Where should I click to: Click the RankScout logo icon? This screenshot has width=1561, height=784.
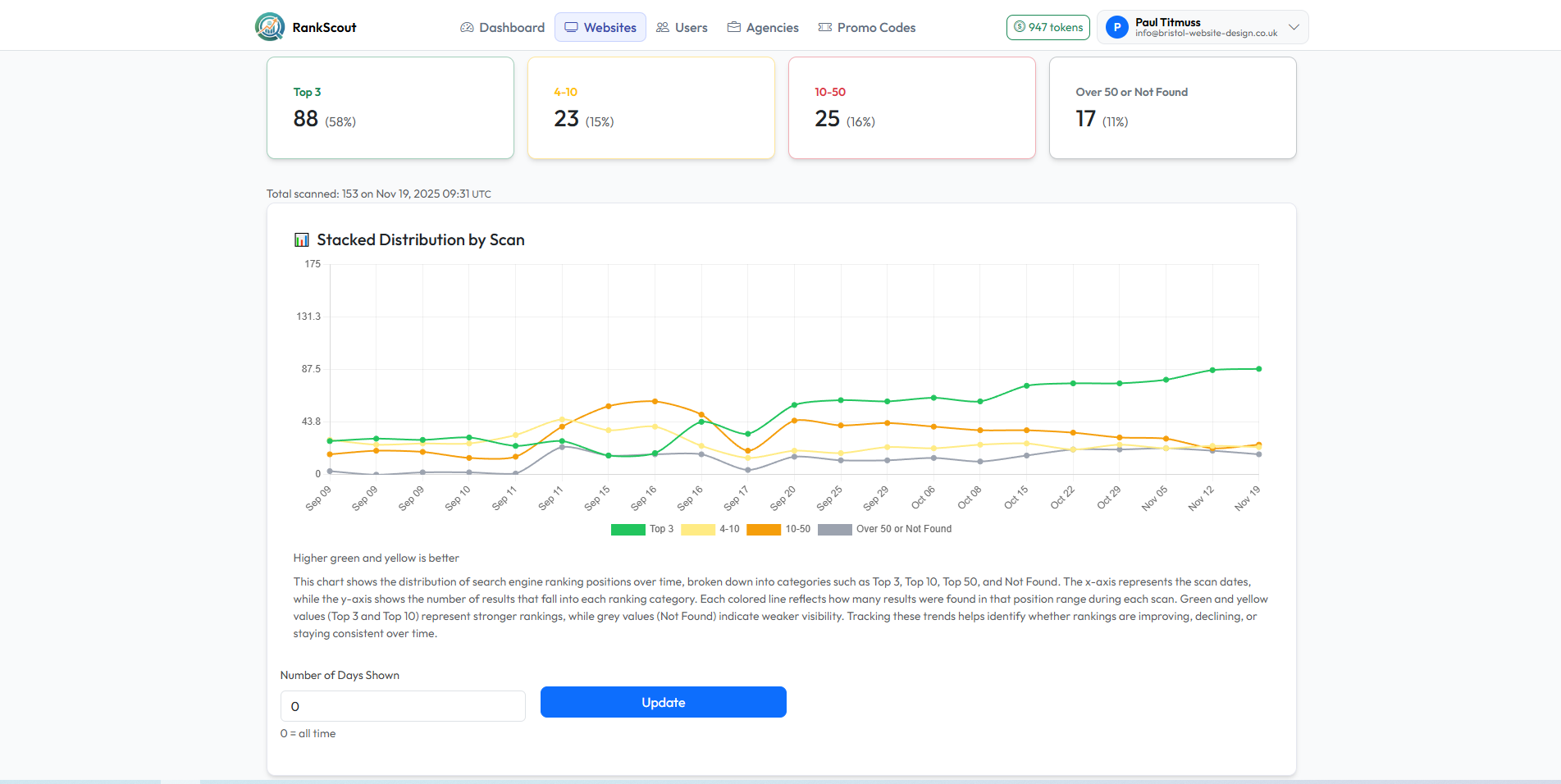point(270,27)
